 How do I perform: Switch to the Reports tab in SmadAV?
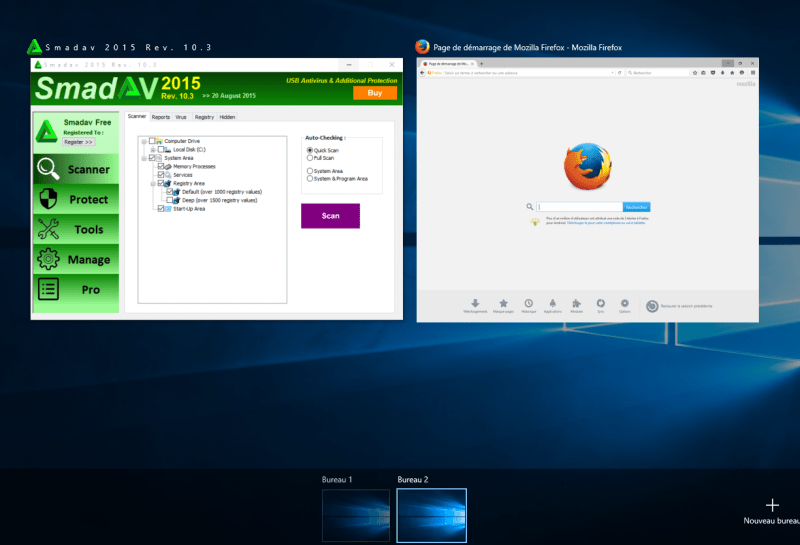(x=161, y=117)
